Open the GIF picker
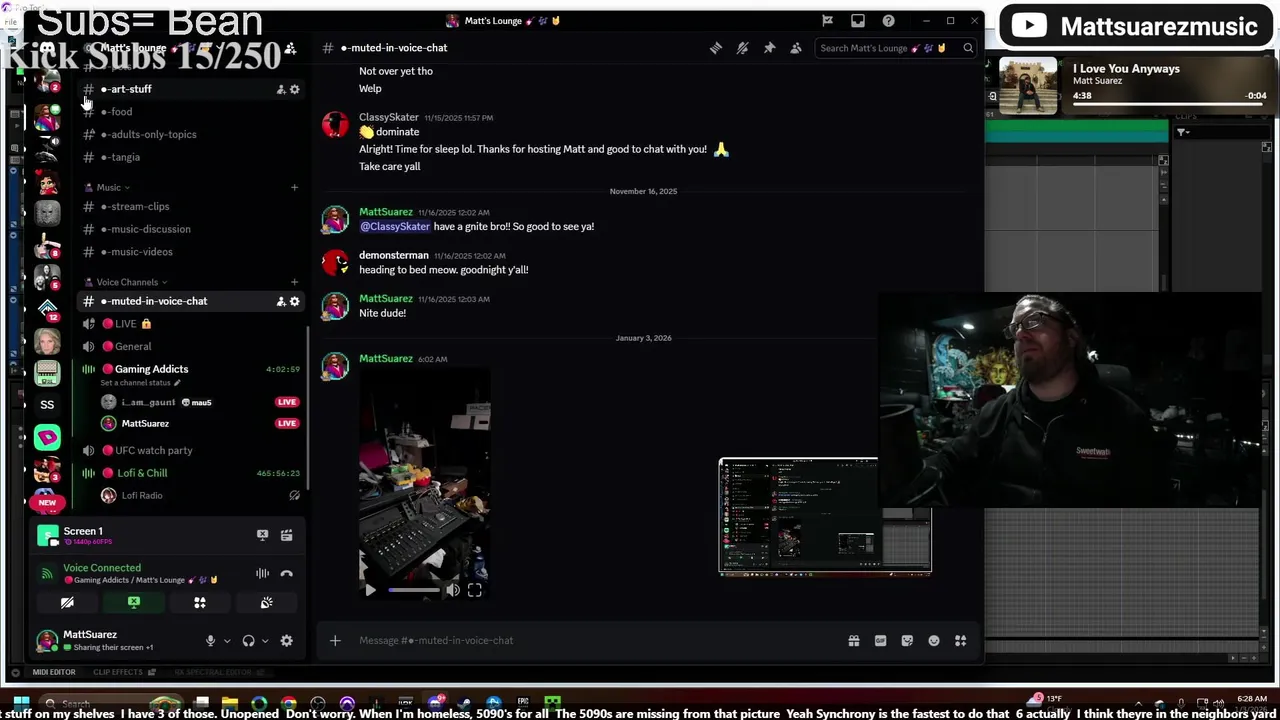Viewport: 1280px width, 720px height. click(880, 641)
